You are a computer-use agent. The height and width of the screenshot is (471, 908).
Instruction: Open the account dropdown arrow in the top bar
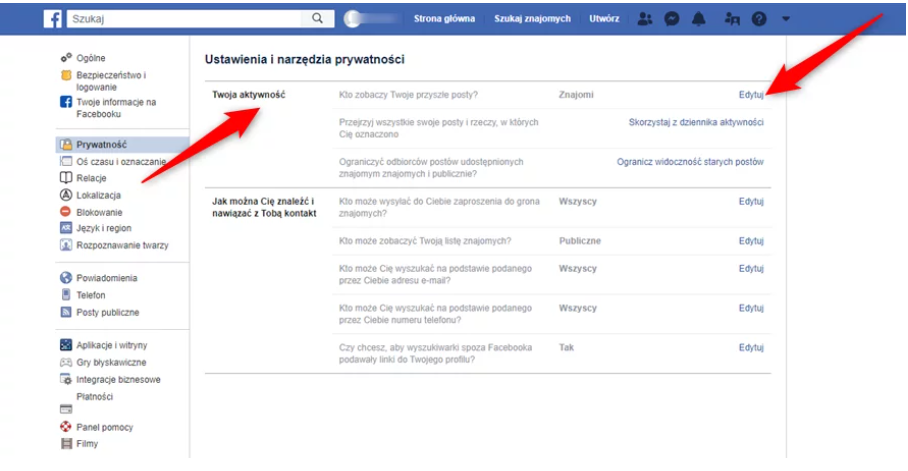click(786, 19)
